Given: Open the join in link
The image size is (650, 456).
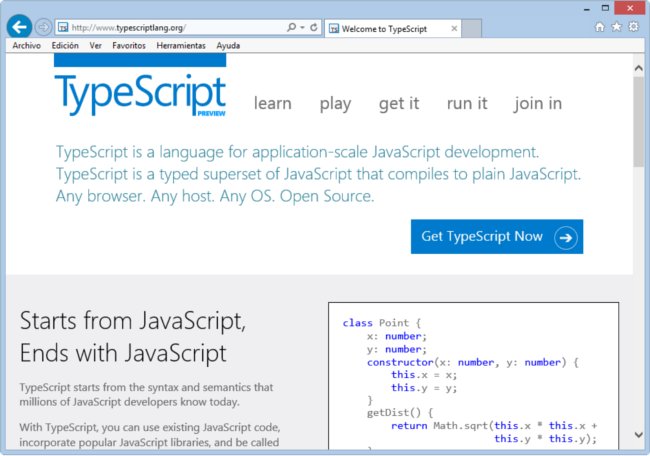Looking at the screenshot, I should pyautogui.click(x=538, y=104).
